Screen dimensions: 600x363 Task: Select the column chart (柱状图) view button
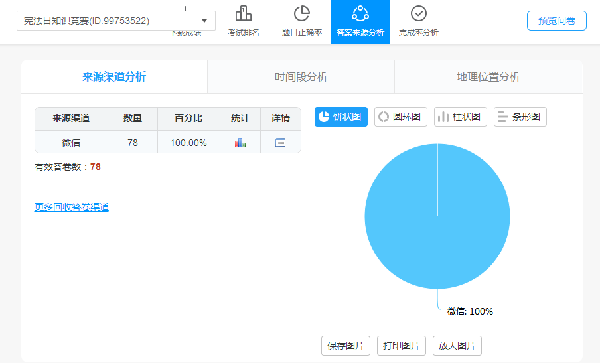pos(460,117)
